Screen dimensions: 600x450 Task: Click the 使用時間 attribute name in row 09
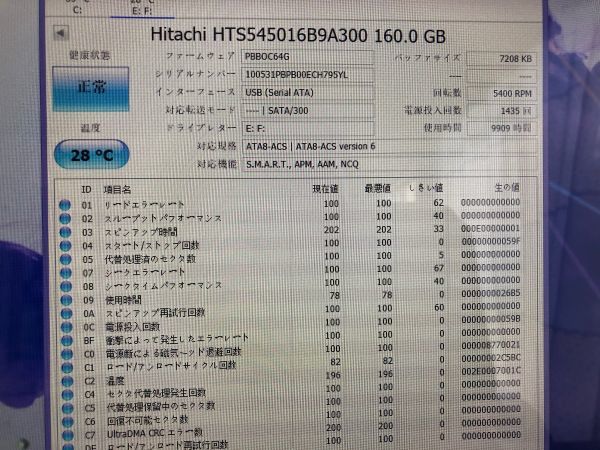[123, 300]
